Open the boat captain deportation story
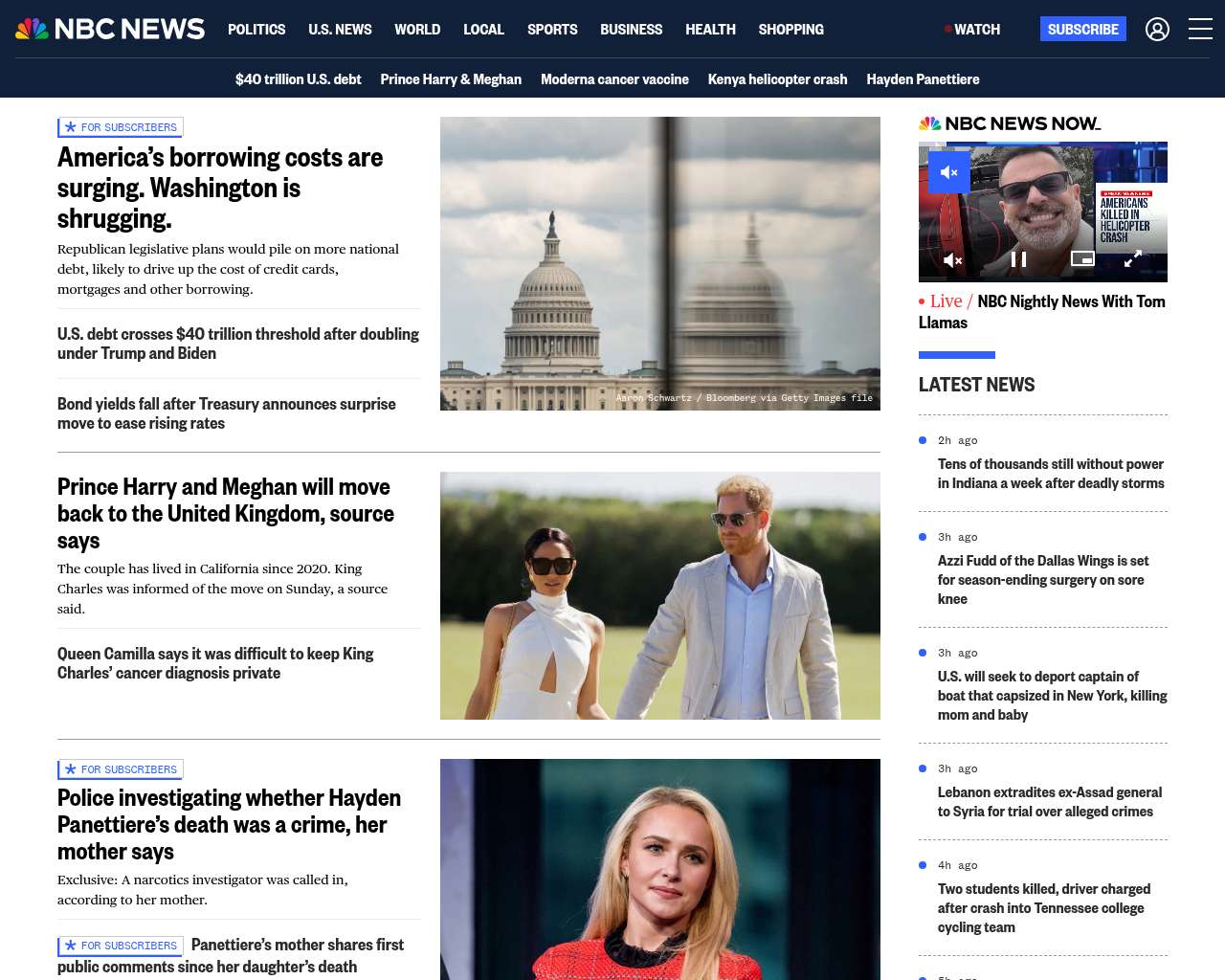The height and width of the screenshot is (980, 1225). click(1053, 696)
